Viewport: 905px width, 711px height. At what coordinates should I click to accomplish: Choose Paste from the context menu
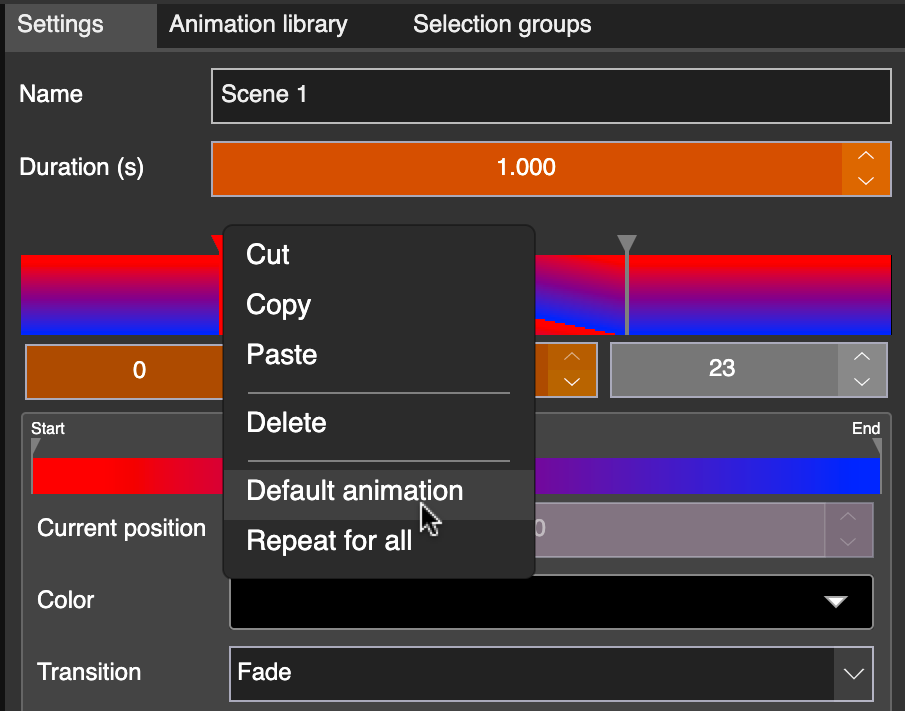(x=379, y=354)
